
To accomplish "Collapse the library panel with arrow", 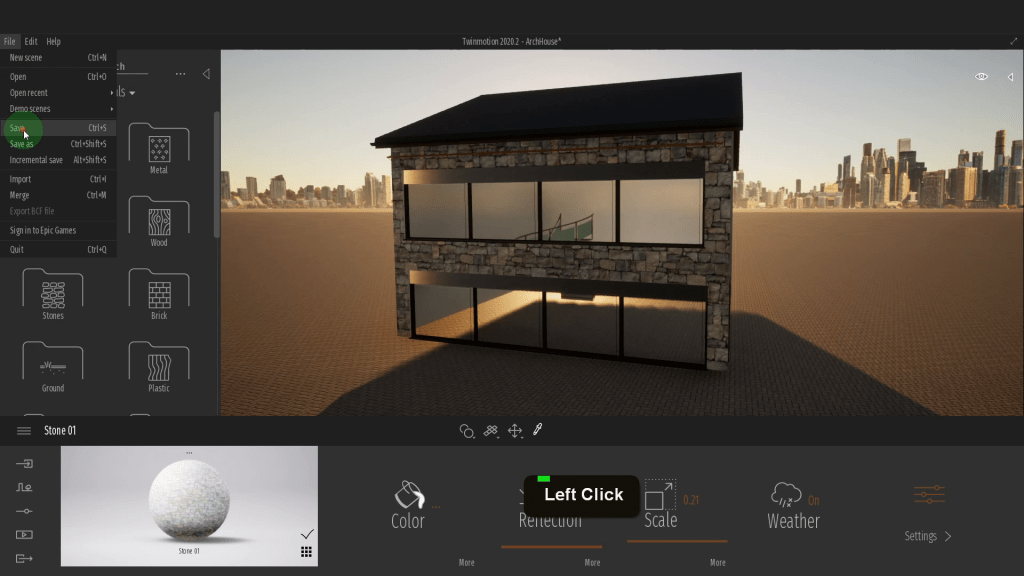I will (206, 74).
